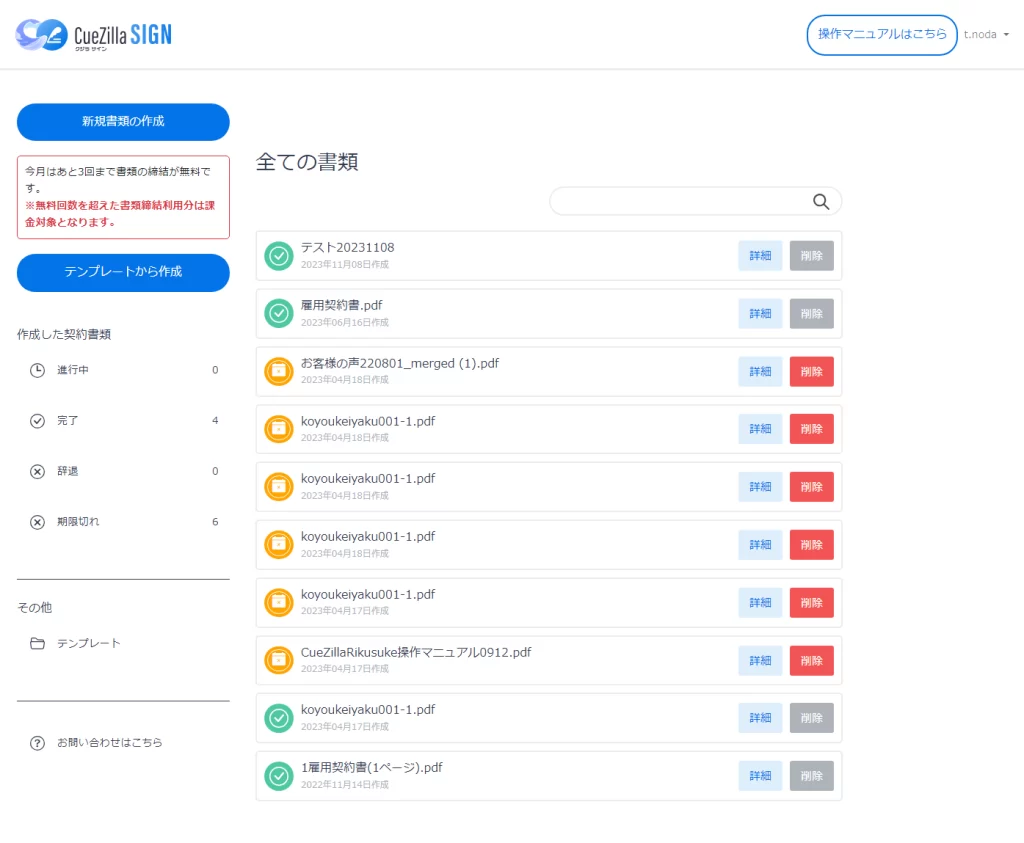Click the checkmark icon for 完了
This screenshot has height=843, width=1024.
point(37,421)
